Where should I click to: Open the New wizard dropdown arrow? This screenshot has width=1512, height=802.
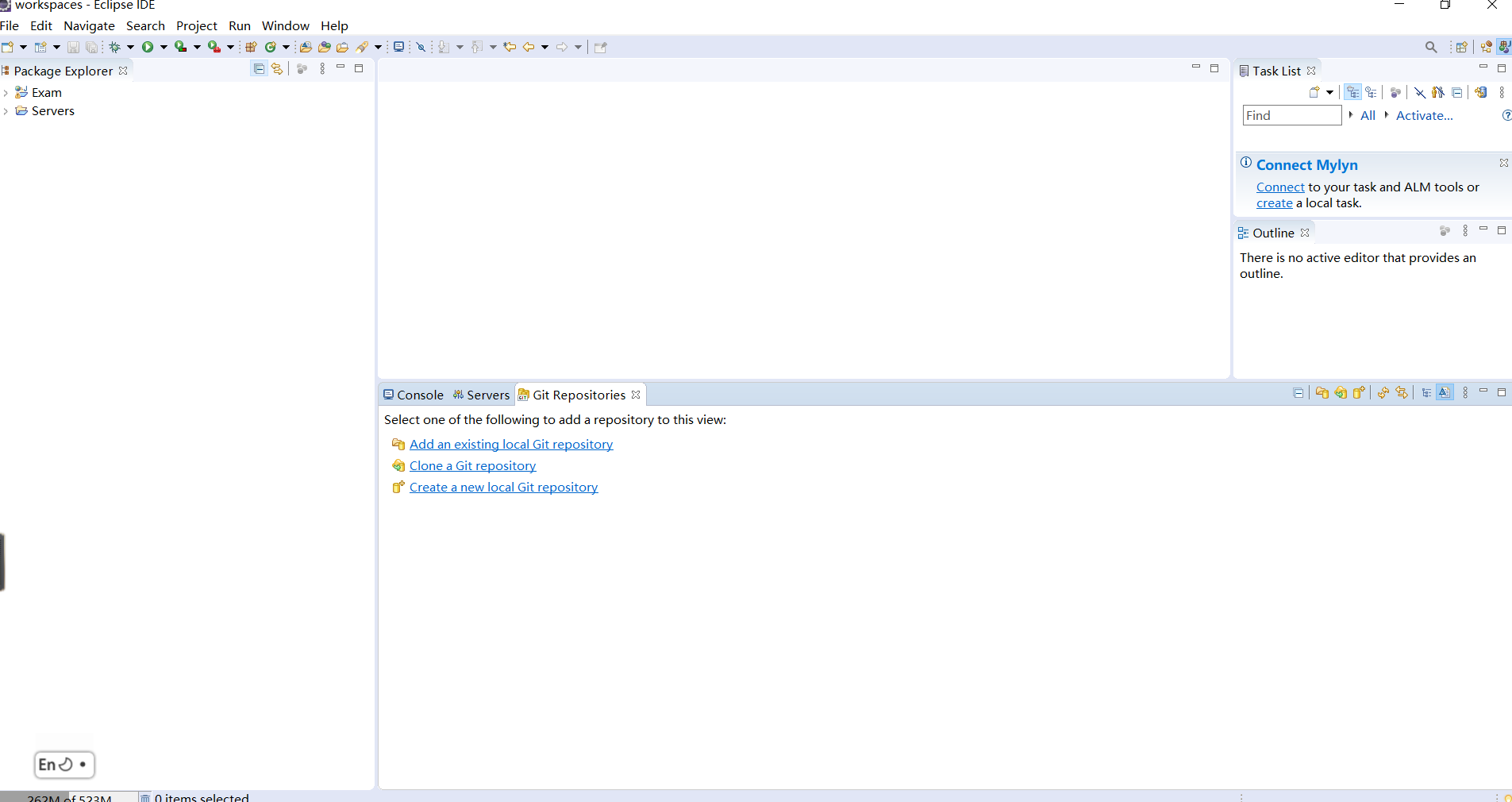click(23, 47)
